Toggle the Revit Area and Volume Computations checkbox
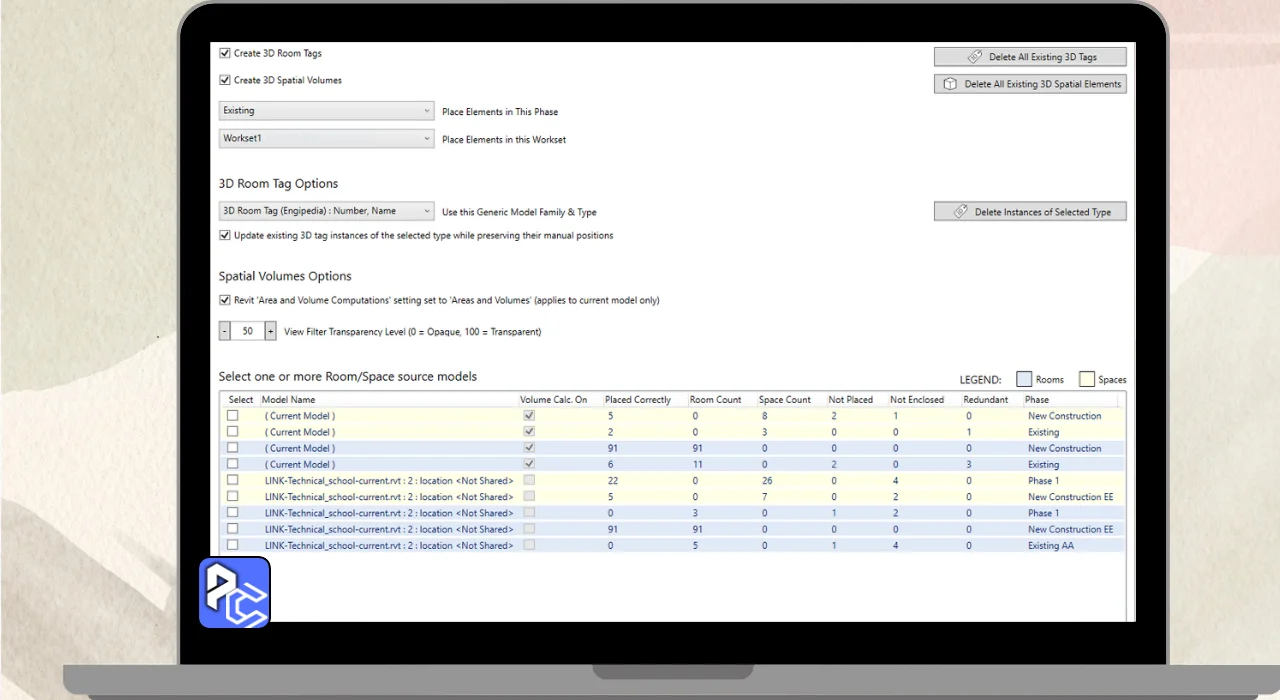The height and width of the screenshot is (700, 1280). [225, 300]
